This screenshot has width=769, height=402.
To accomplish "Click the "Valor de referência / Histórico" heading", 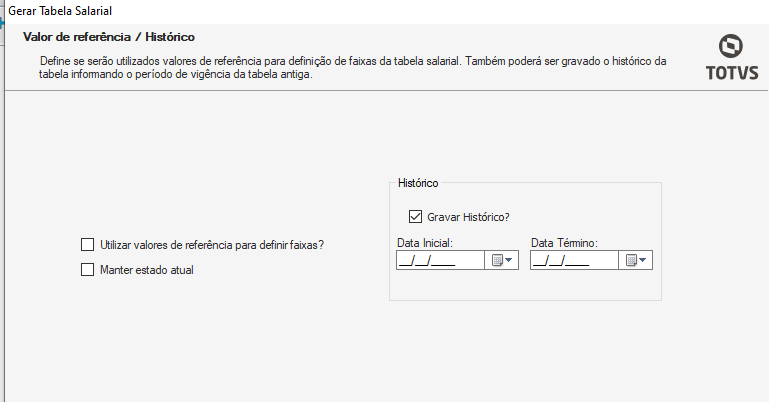I will (108, 37).
